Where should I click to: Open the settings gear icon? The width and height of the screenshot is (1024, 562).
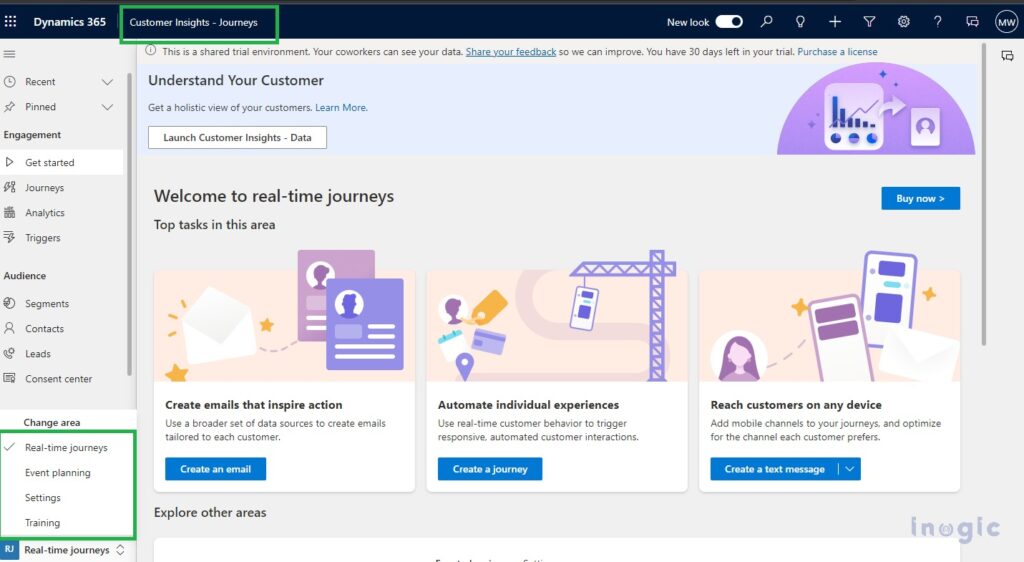pos(903,22)
